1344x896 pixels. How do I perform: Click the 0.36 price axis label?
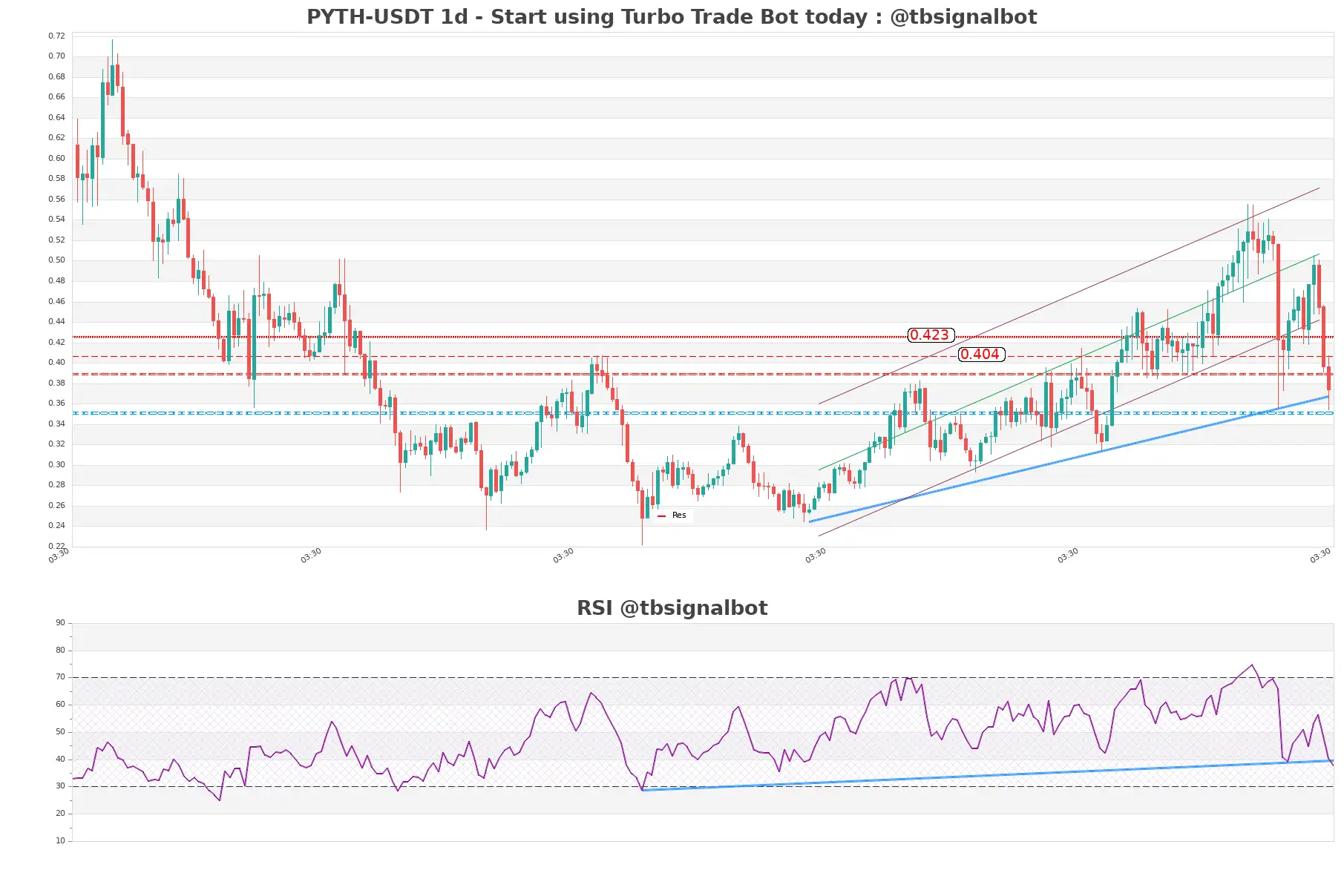point(56,403)
